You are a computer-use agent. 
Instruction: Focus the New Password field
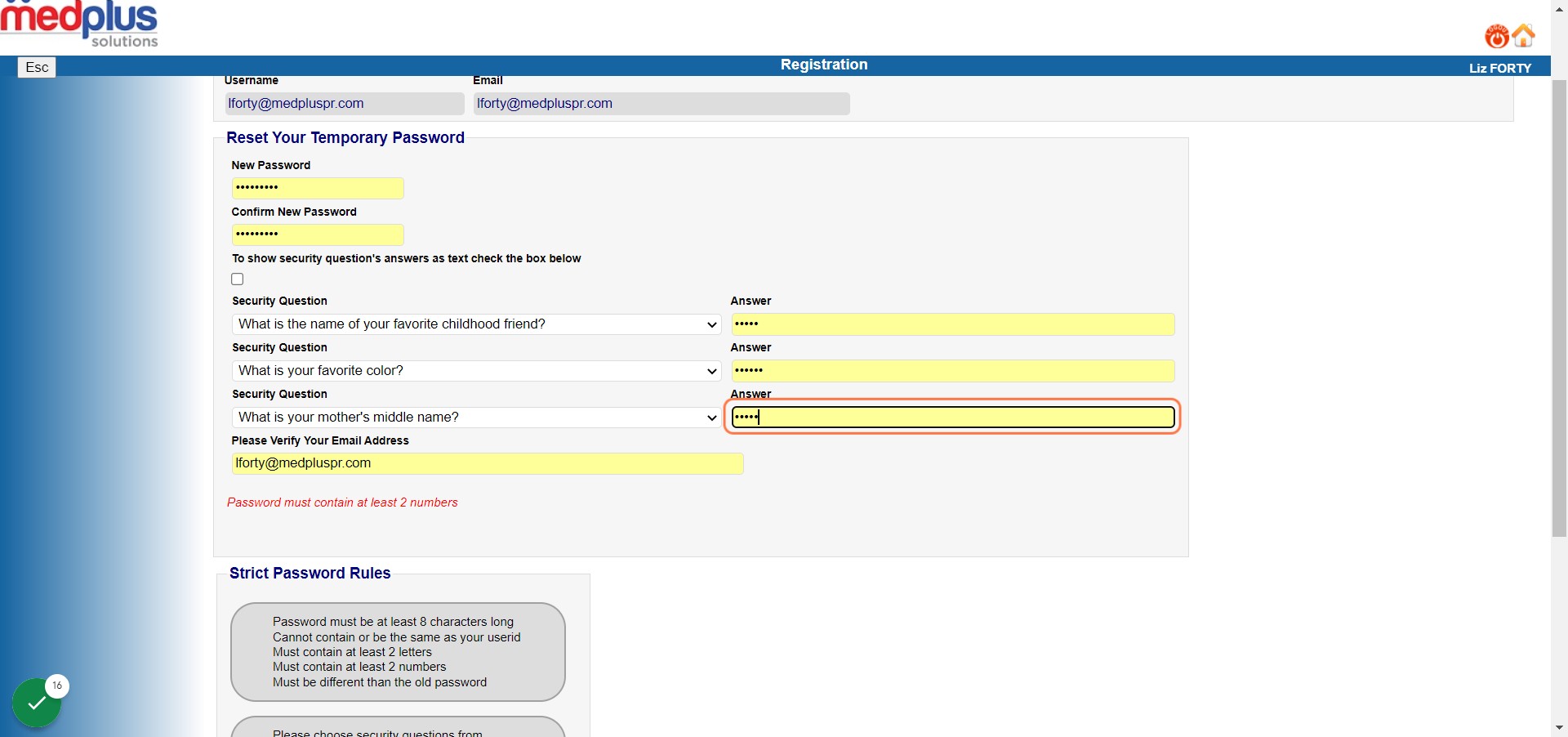pos(318,188)
